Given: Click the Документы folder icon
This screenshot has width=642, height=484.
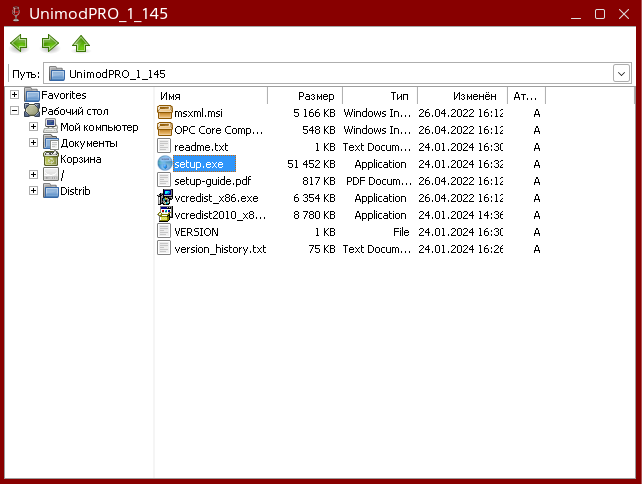Looking at the screenshot, I should point(51,142).
